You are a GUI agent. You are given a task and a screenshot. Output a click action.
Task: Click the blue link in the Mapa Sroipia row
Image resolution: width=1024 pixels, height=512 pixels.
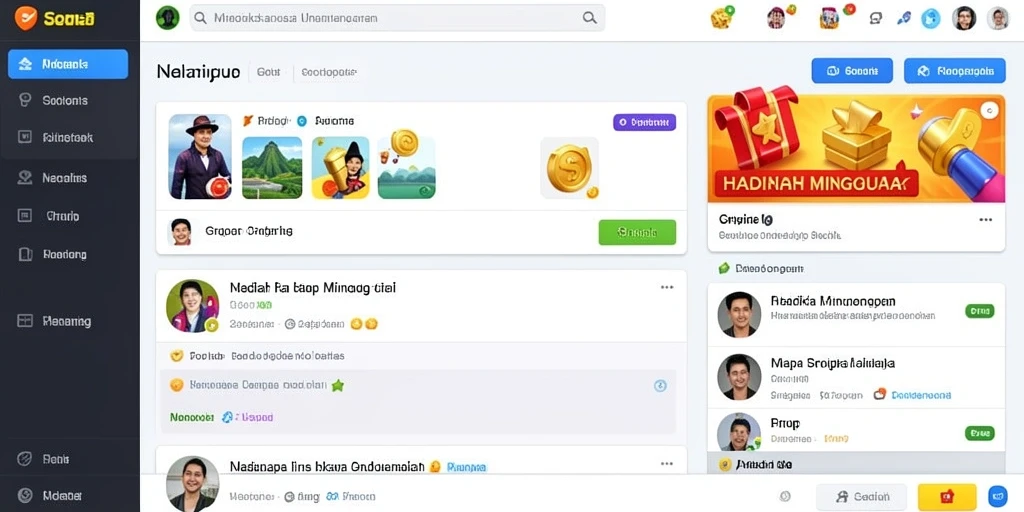tap(921, 395)
